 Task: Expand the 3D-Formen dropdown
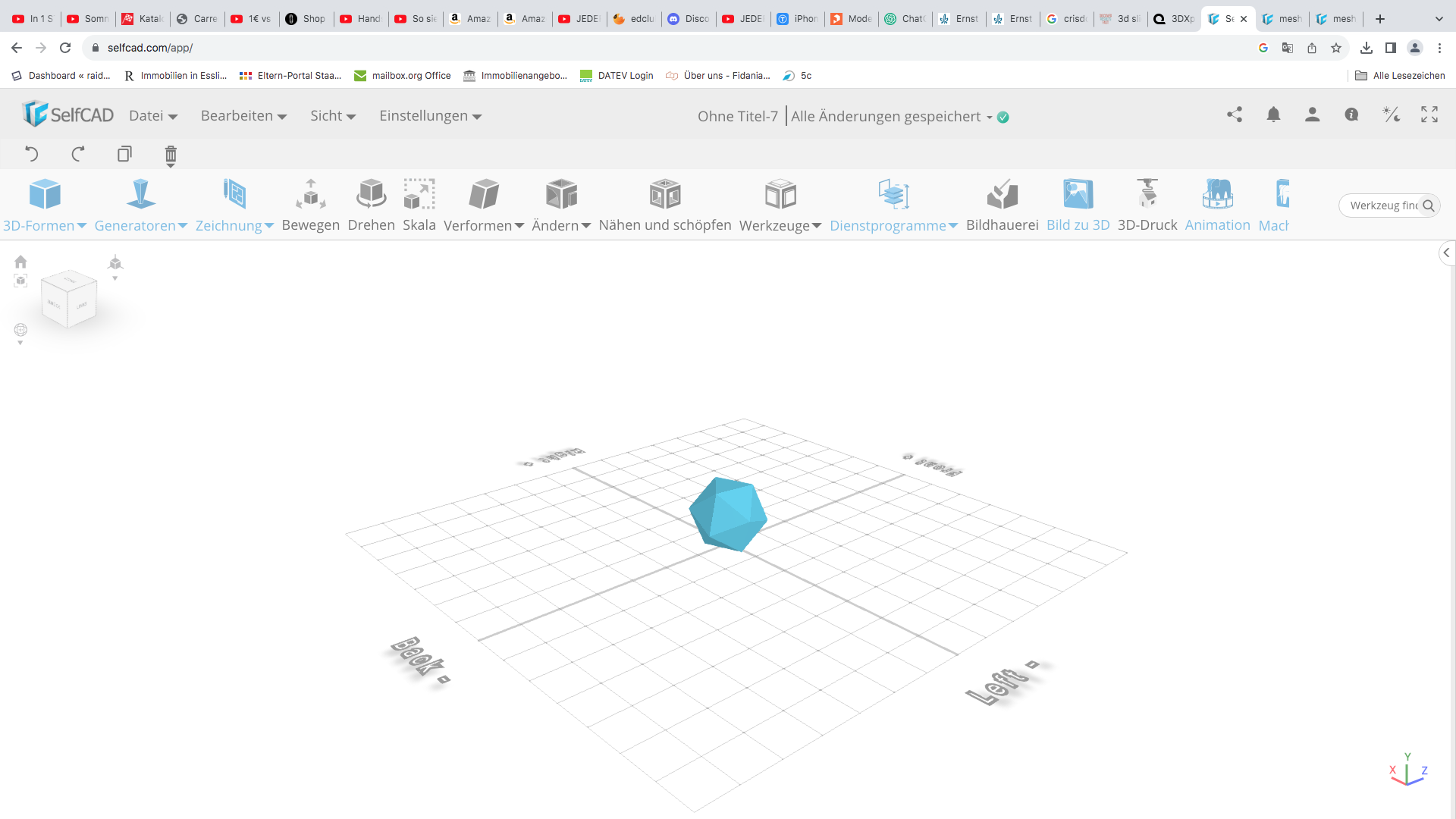click(x=45, y=206)
